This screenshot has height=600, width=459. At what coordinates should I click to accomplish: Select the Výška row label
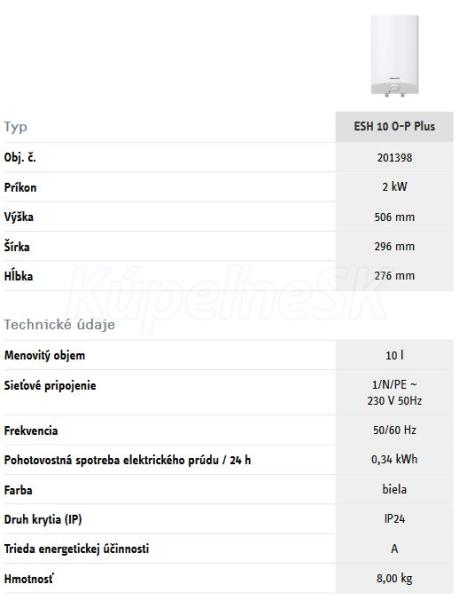coord(19,217)
